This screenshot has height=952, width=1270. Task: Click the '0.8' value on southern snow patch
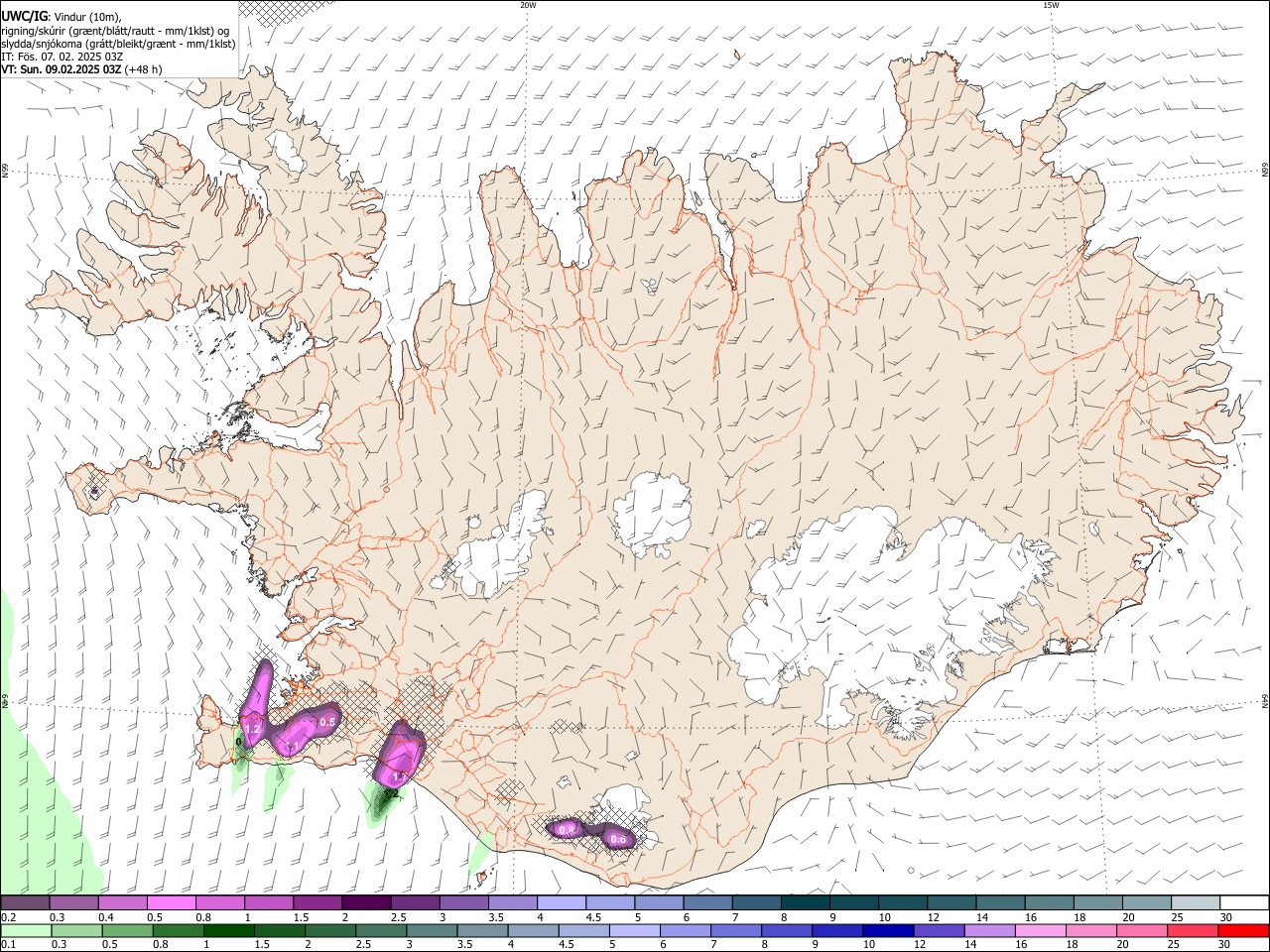tap(567, 828)
